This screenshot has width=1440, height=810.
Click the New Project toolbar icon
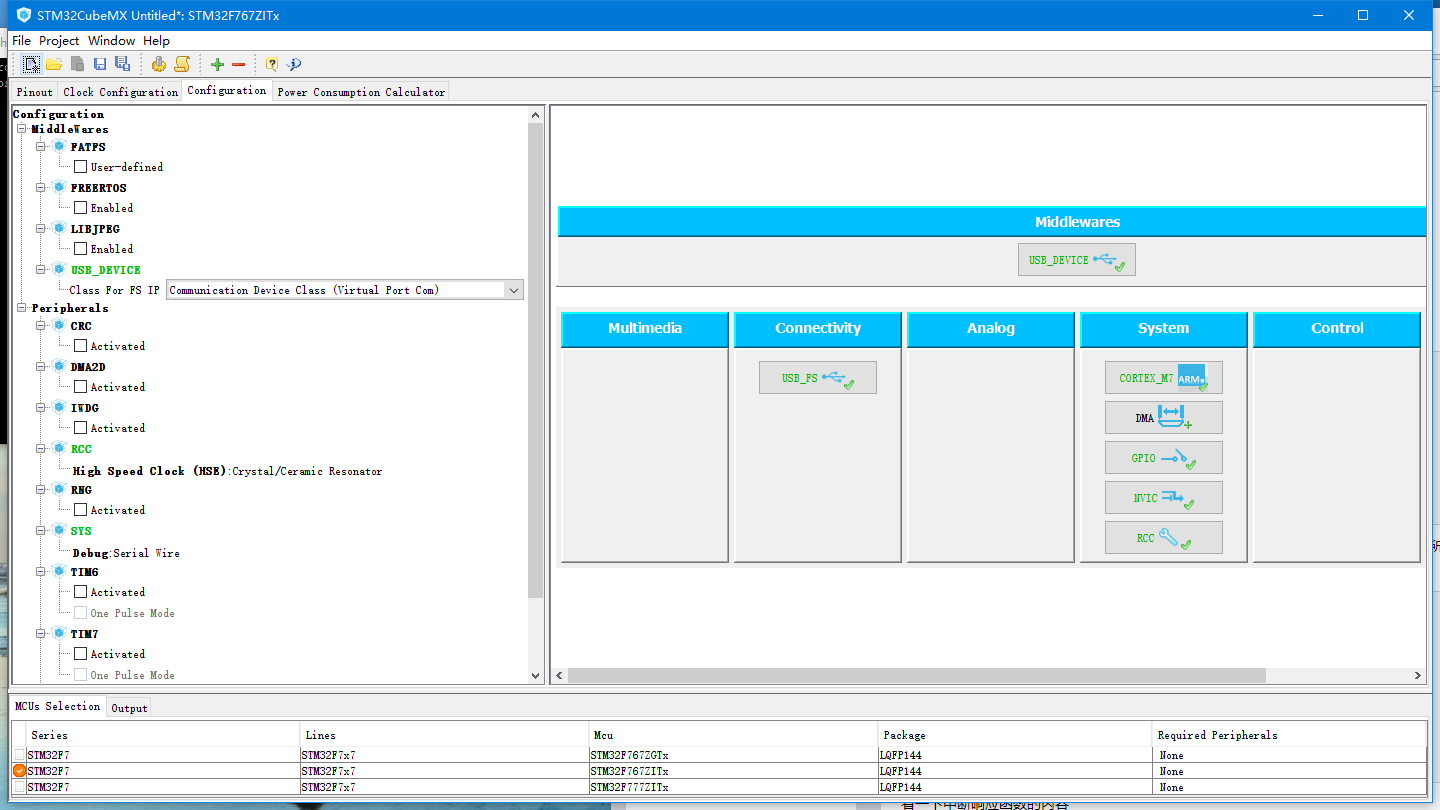click(31, 64)
